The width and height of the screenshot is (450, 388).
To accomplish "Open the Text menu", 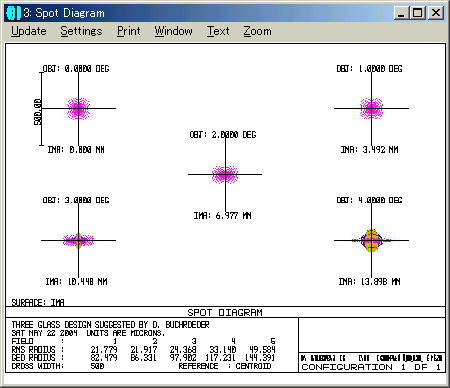I will 218,31.
